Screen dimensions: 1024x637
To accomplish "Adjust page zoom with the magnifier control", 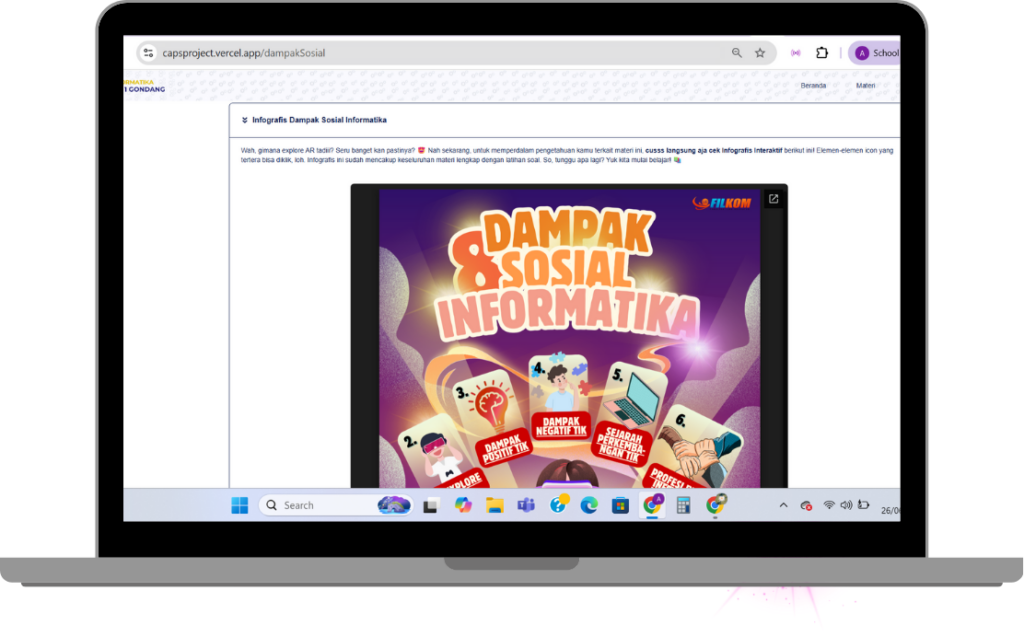I will tap(737, 51).
